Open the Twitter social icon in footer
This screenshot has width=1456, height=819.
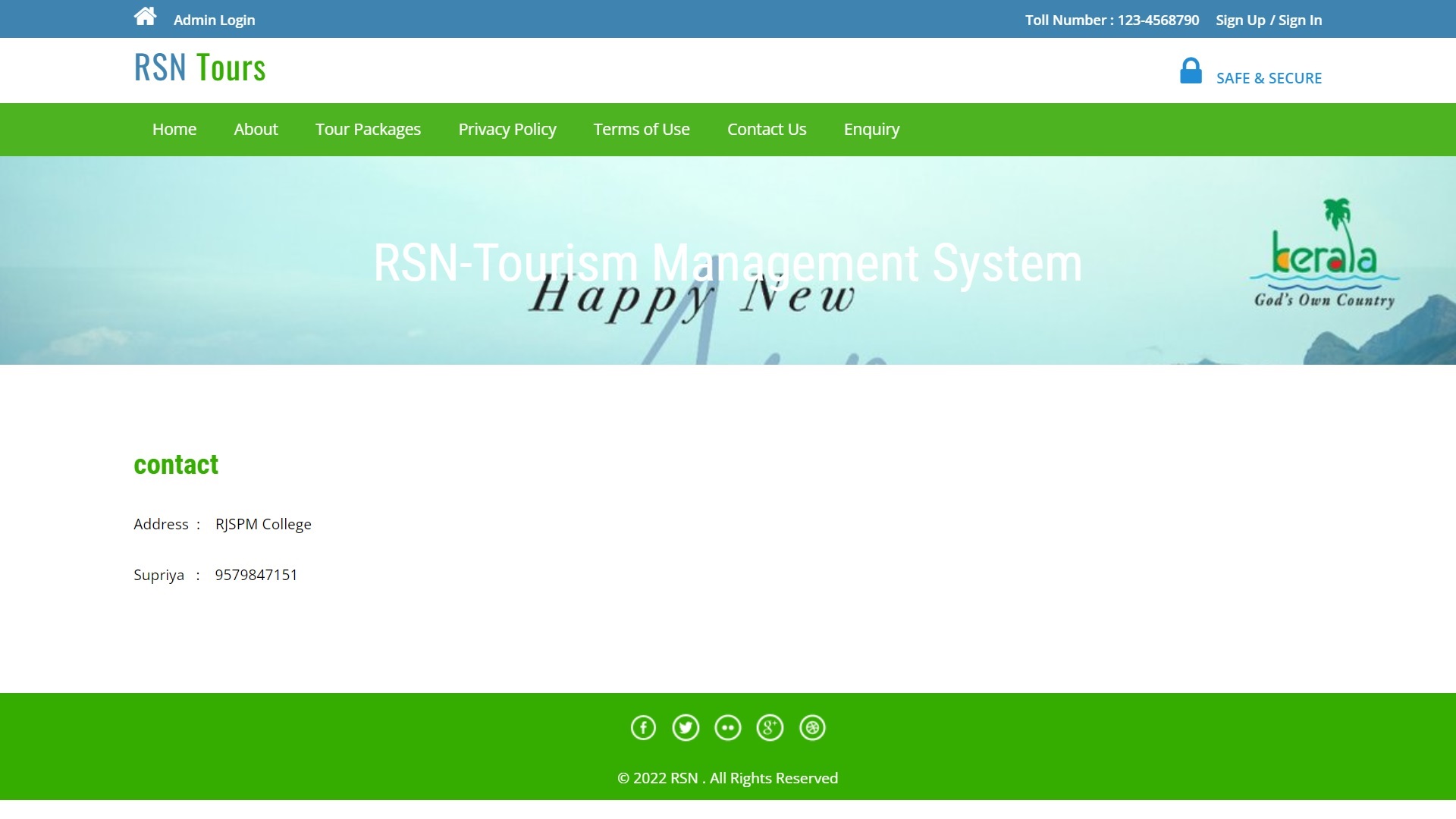click(686, 728)
